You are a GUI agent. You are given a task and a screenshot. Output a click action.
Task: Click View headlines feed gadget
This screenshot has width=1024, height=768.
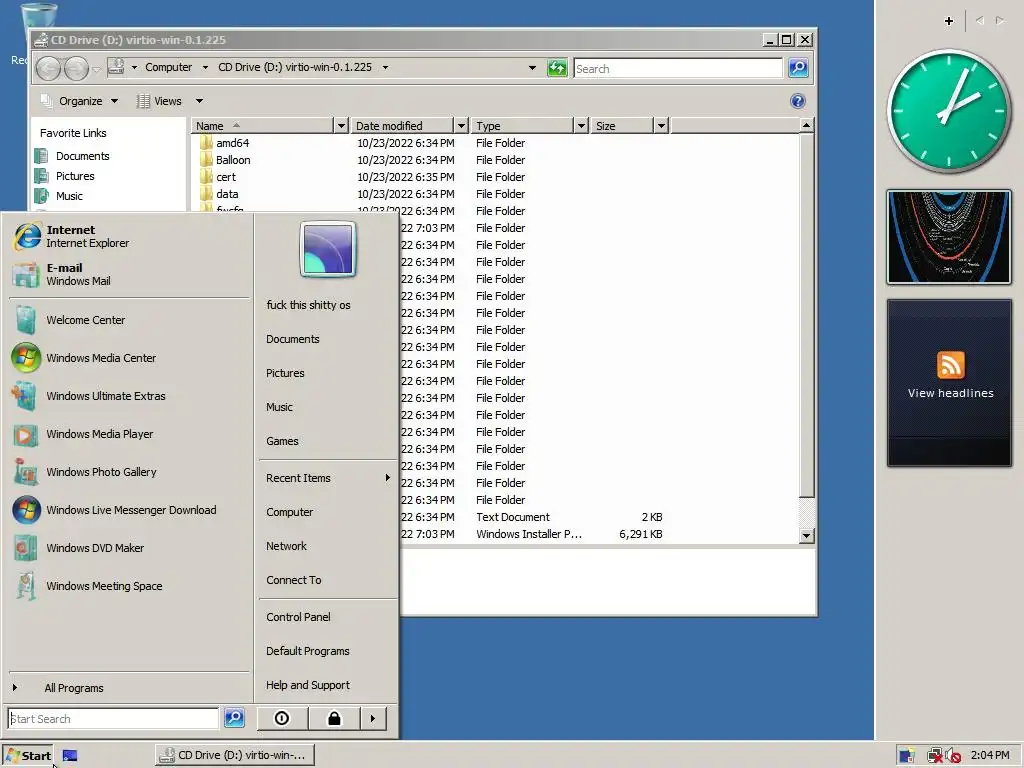[950, 383]
